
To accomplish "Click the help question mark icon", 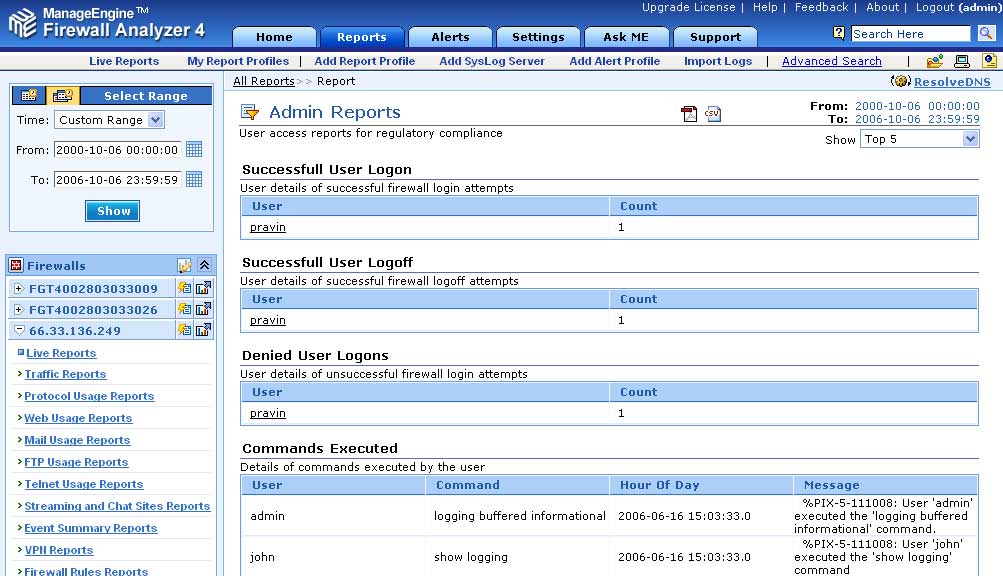I will tap(839, 33).
